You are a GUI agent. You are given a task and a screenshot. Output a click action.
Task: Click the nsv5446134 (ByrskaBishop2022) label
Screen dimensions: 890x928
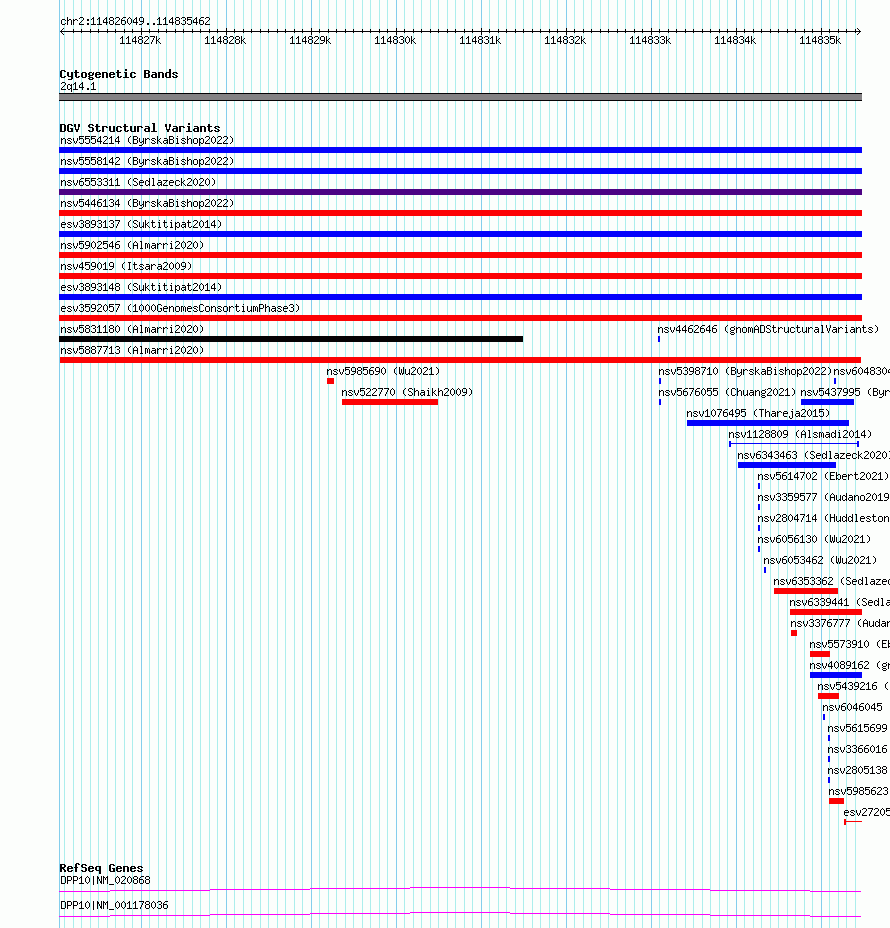(147, 203)
